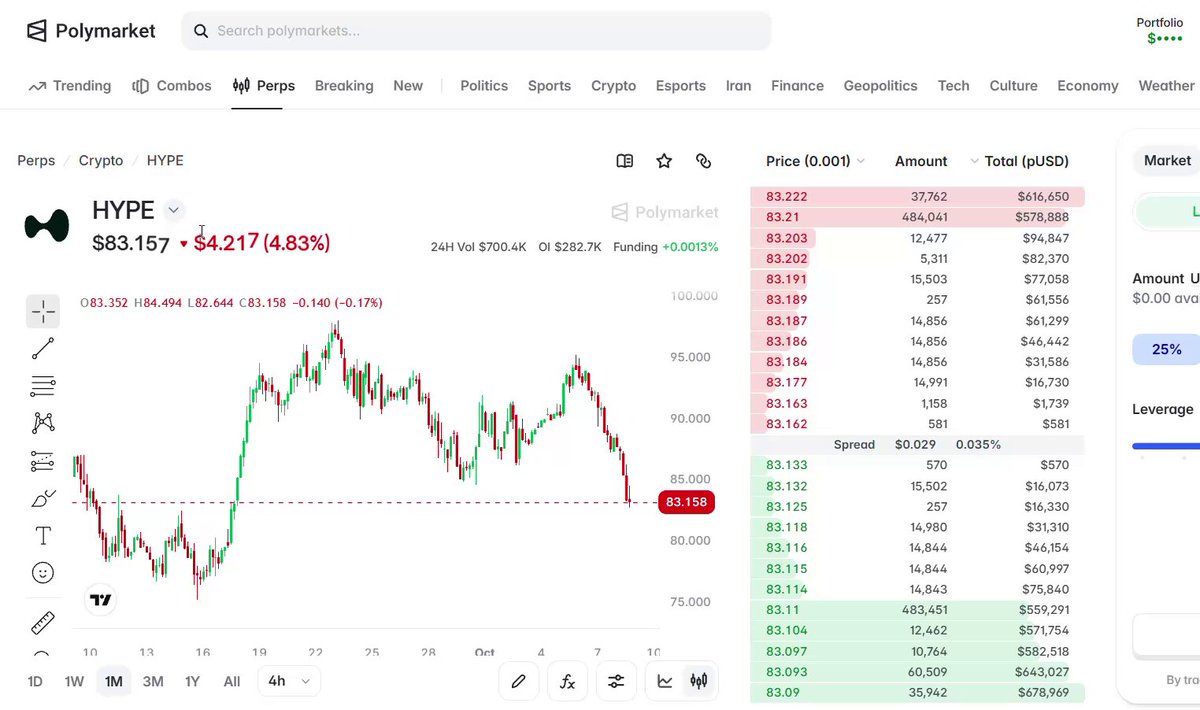This screenshot has height=710, width=1200.
Task: Open the Trending tab
Action: [70, 86]
